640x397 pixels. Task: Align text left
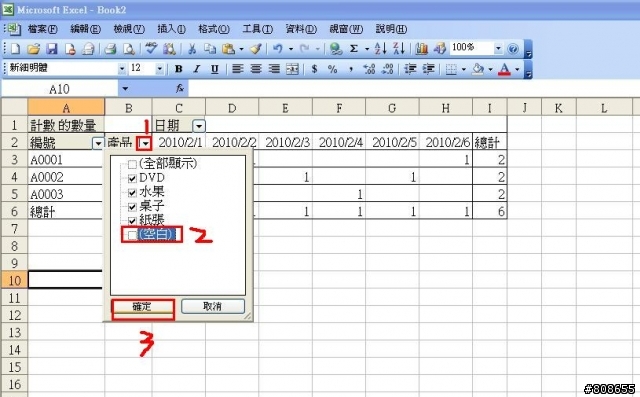237,69
